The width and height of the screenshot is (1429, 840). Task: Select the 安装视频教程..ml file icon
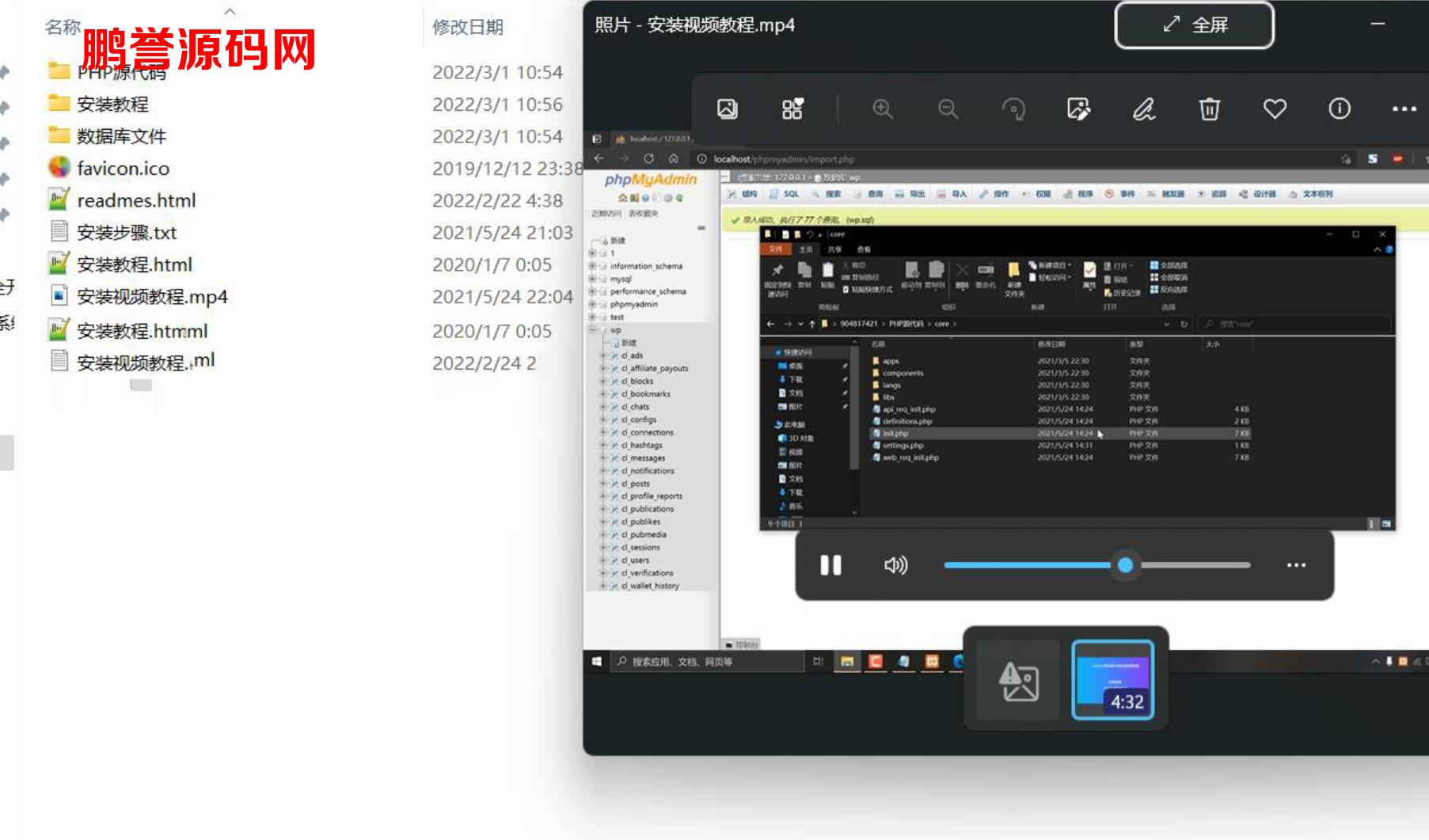click(59, 361)
